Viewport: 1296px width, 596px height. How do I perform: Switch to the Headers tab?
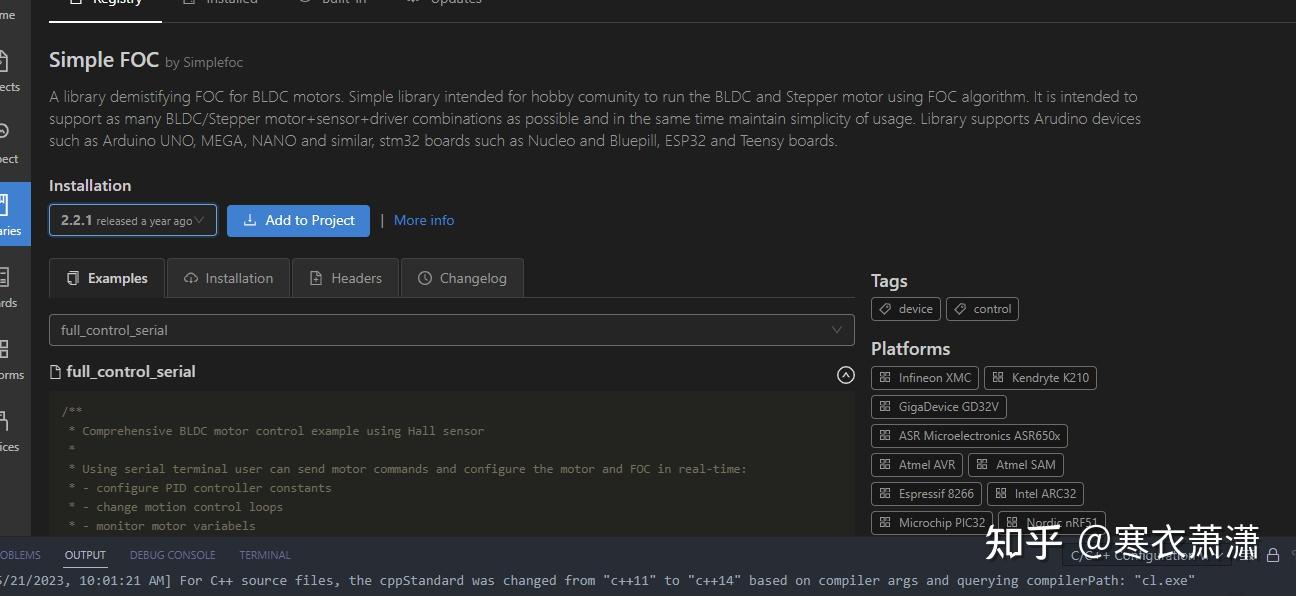click(345, 278)
